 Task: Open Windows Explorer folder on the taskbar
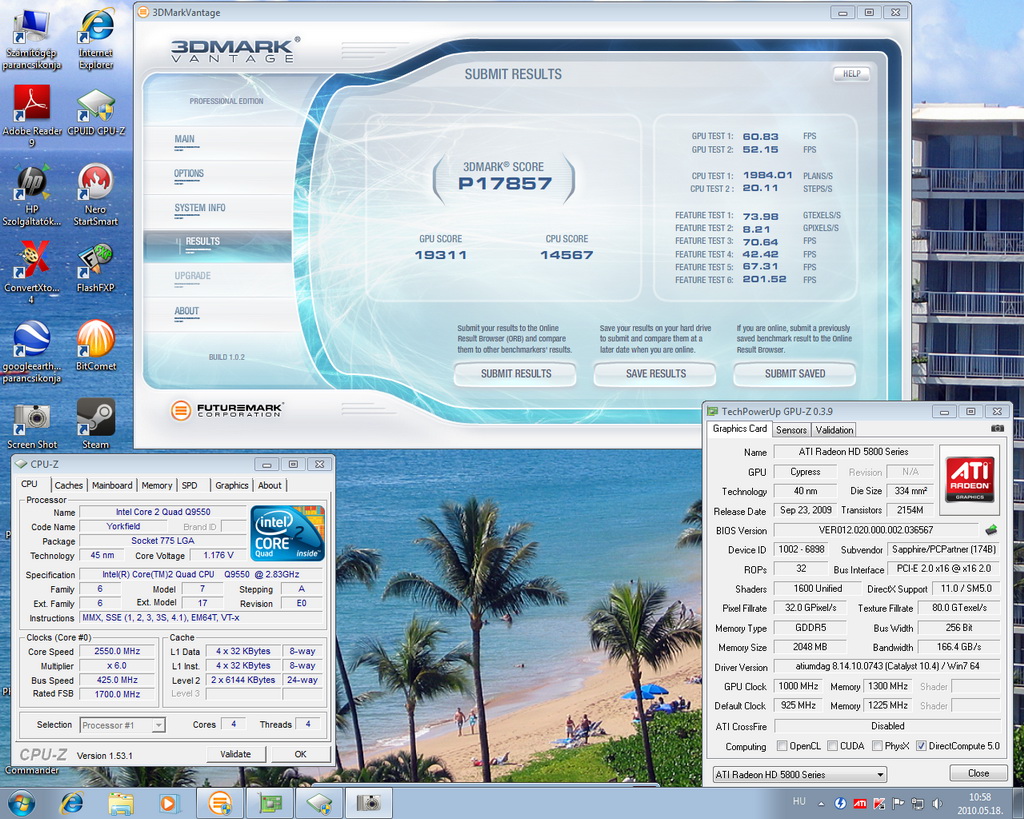121,803
